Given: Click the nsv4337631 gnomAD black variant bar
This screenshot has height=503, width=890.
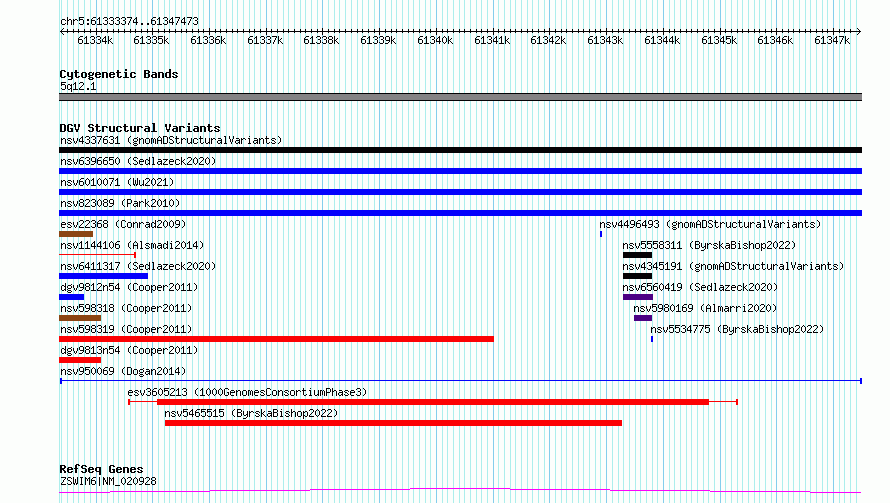Looking at the screenshot, I should [x=460, y=150].
